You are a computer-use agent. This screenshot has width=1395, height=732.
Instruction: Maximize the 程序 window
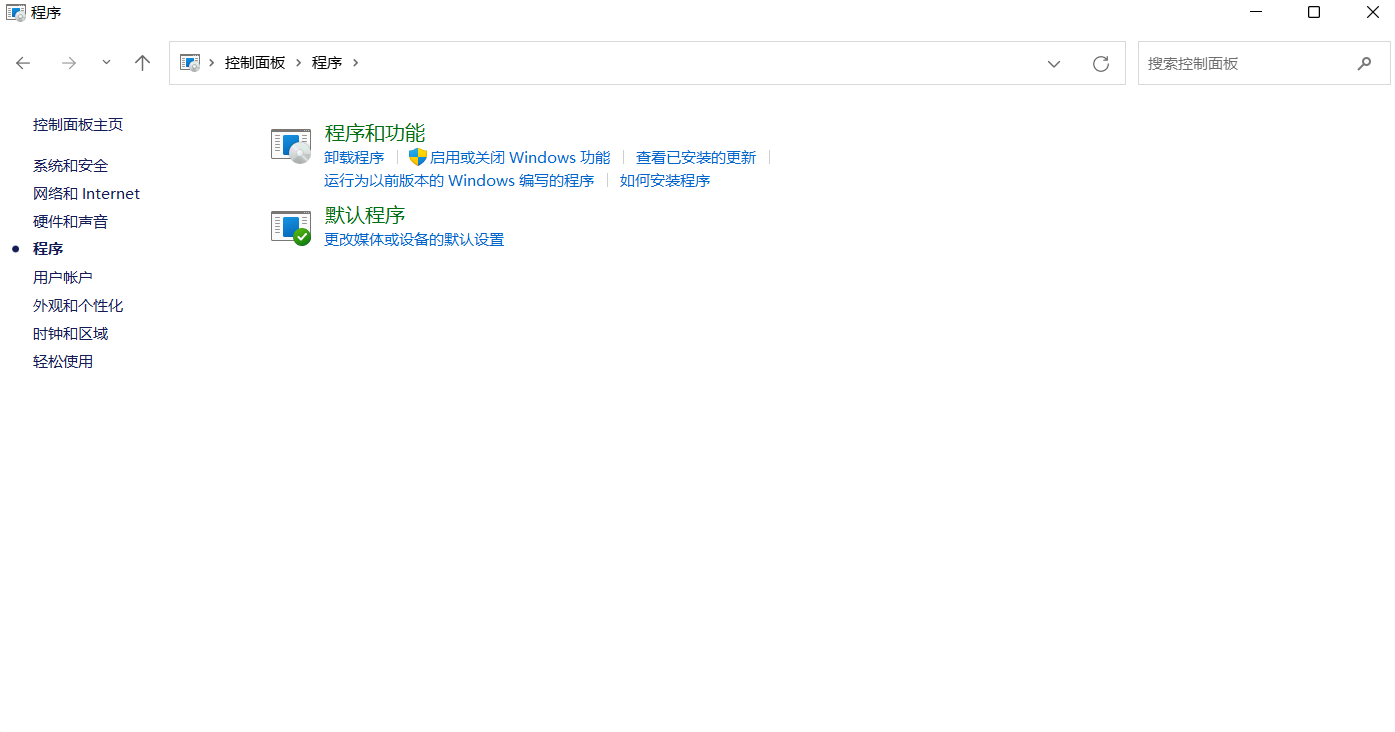pos(1314,12)
